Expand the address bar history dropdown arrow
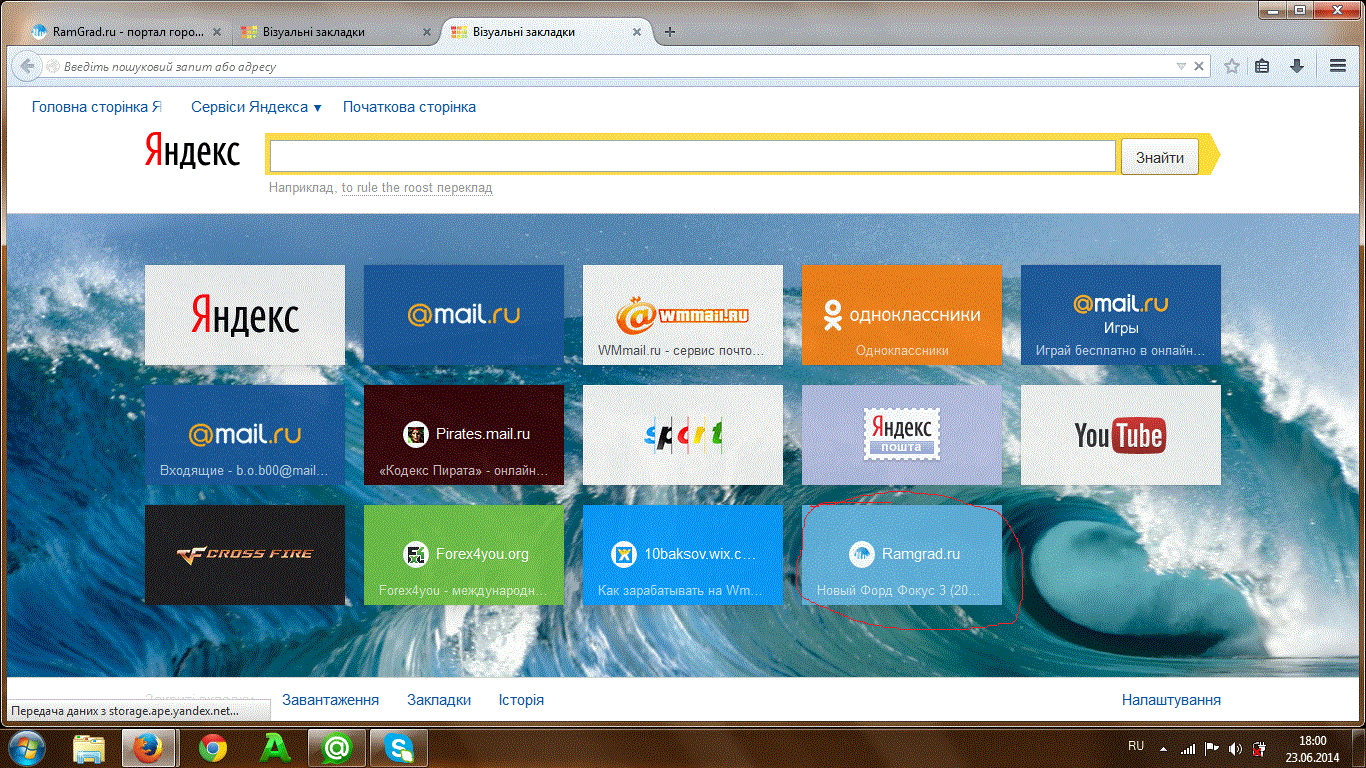The width and height of the screenshot is (1366, 768). click(x=1181, y=67)
